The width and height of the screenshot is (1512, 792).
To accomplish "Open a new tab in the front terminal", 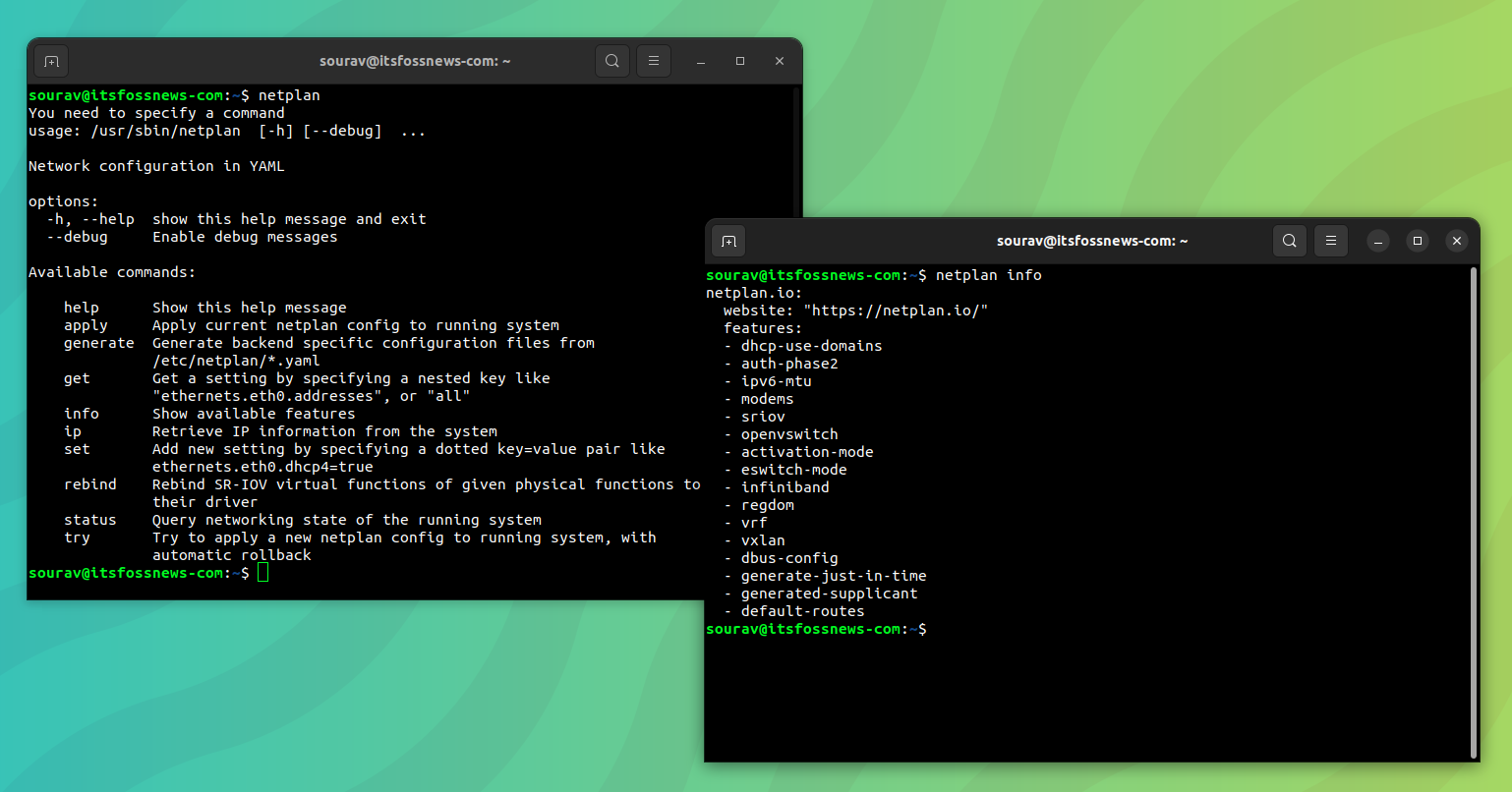I will point(728,241).
